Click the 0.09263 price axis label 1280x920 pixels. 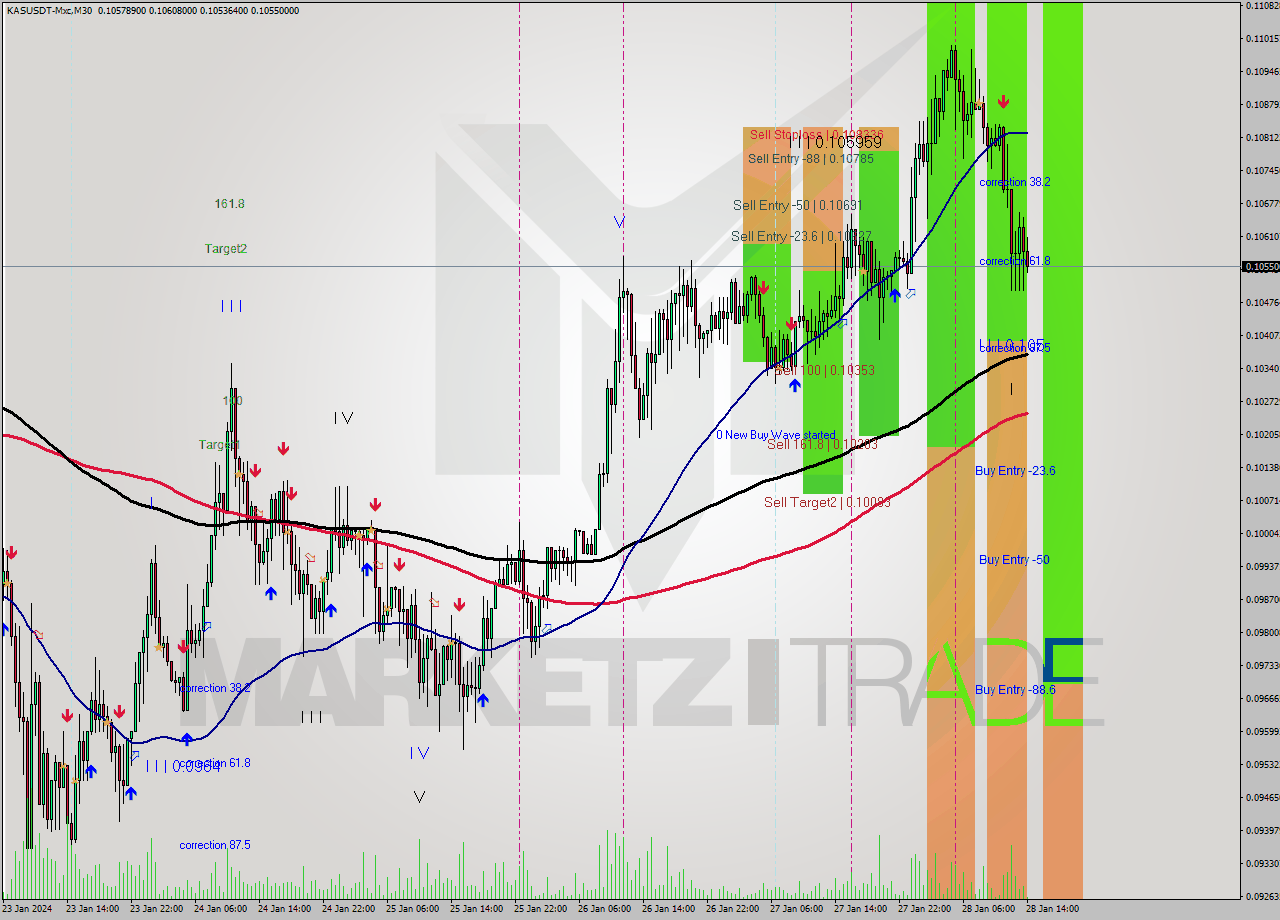click(x=1261, y=897)
